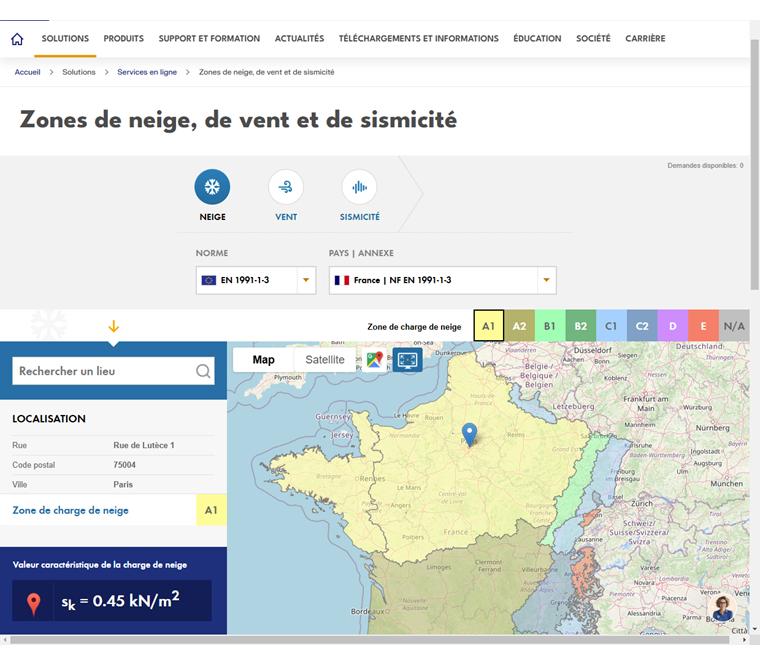Open Google Maps icon on map
The image size is (760, 665).
374,360
